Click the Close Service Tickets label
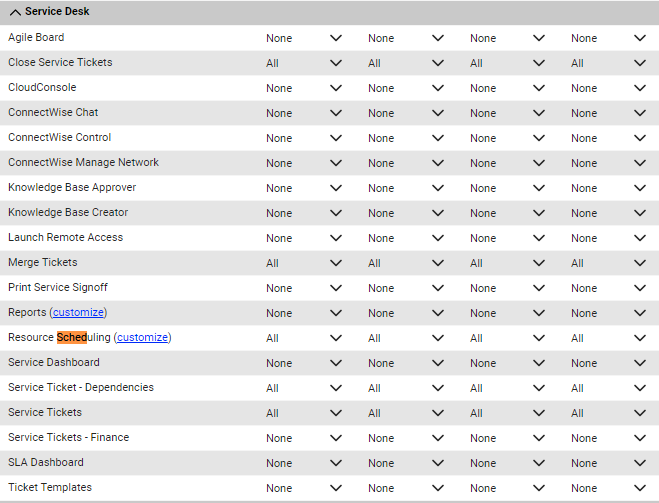 (60, 62)
